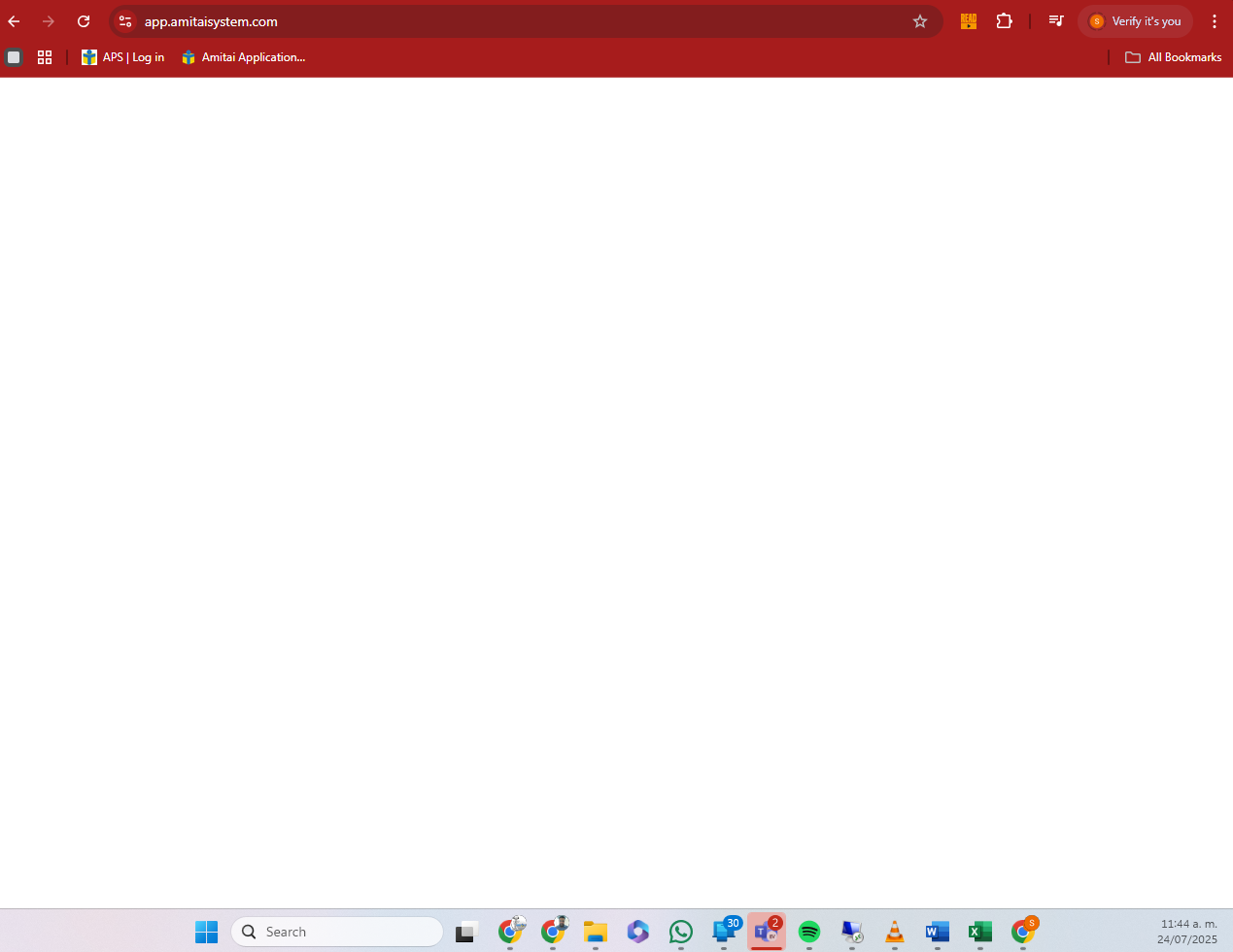This screenshot has width=1233, height=952.
Task: Click the taskbar Search box
Action: tap(336, 932)
